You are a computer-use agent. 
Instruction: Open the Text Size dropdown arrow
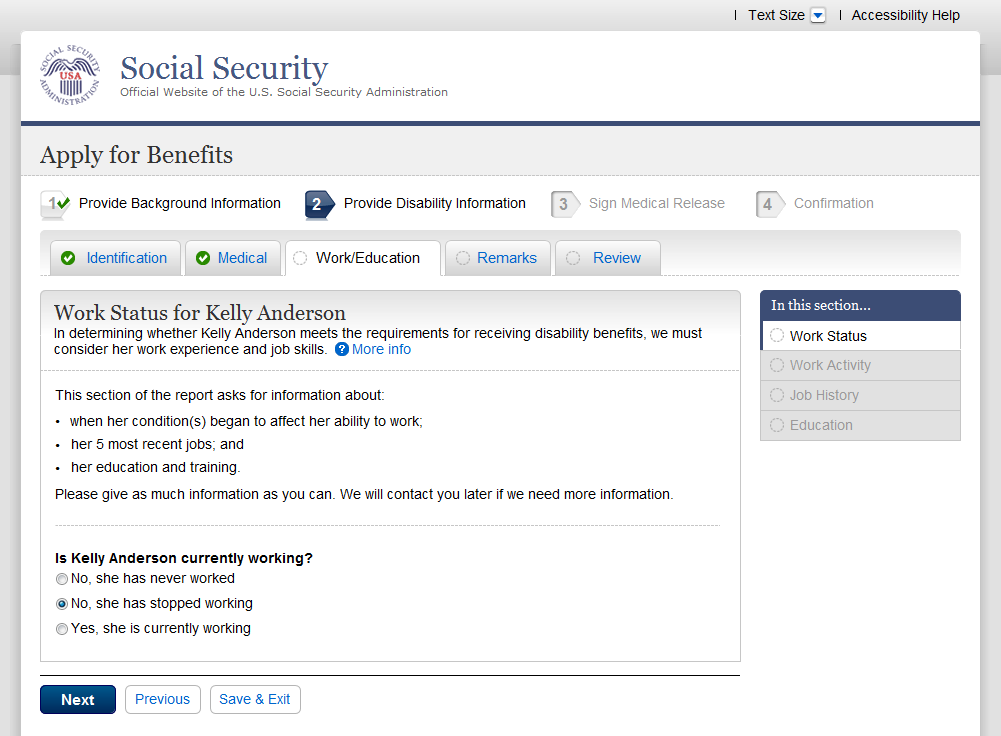coord(818,15)
